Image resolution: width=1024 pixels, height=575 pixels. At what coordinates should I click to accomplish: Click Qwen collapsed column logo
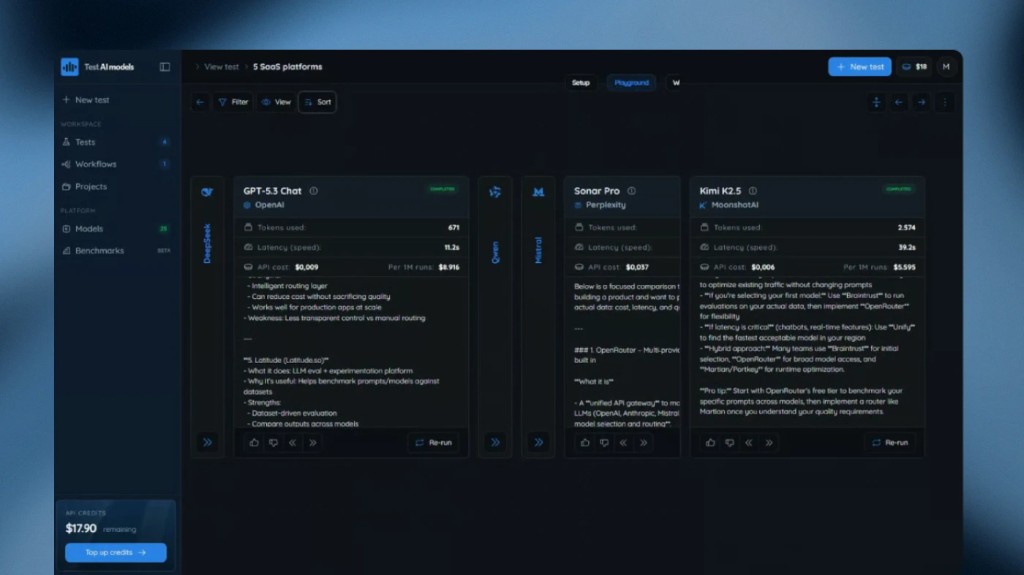pos(495,192)
